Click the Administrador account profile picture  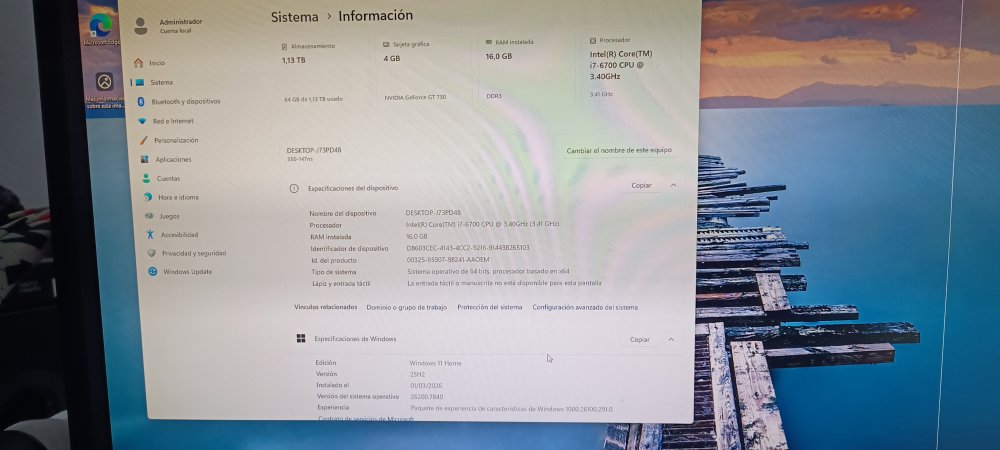141,26
